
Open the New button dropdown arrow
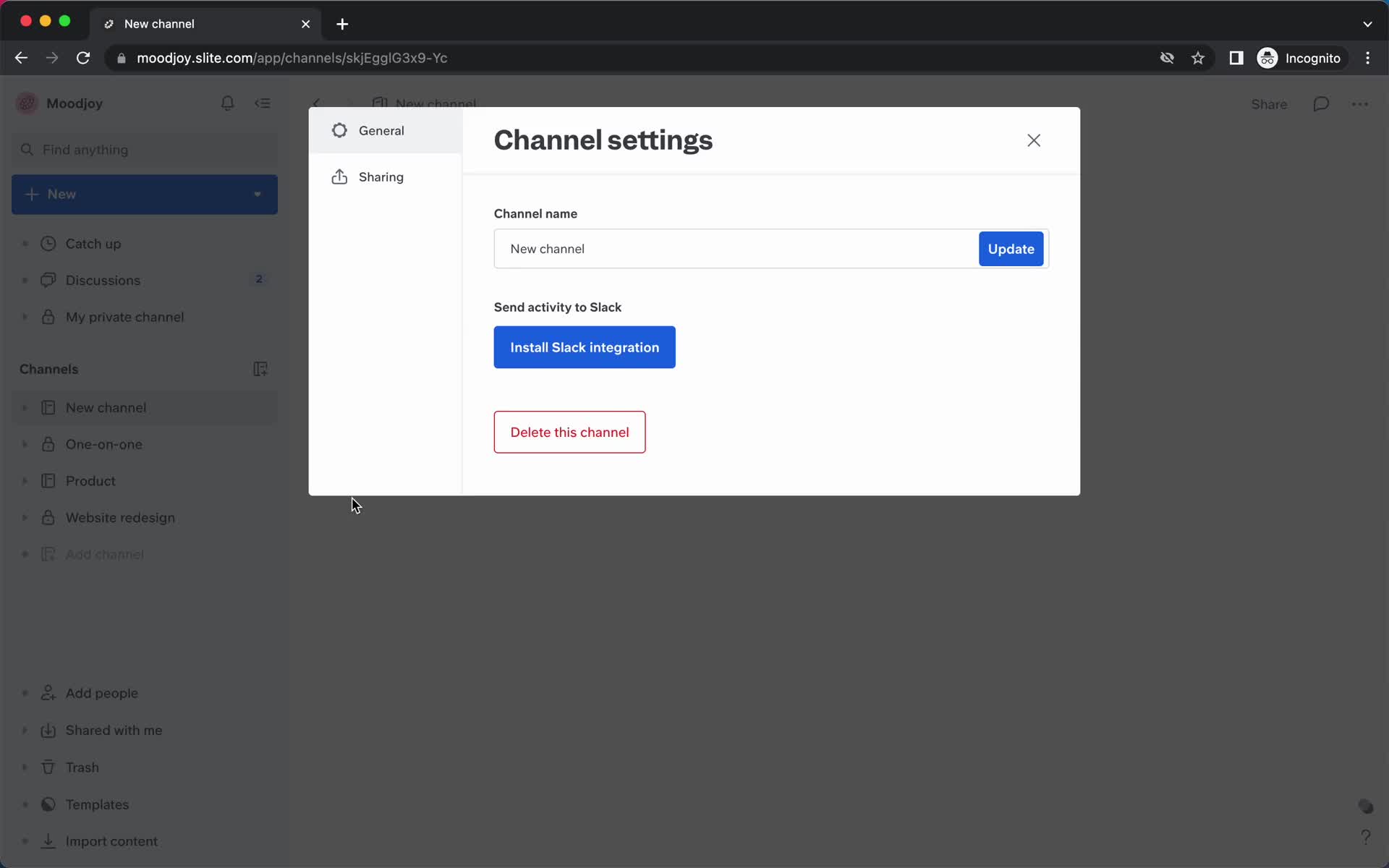(258, 195)
